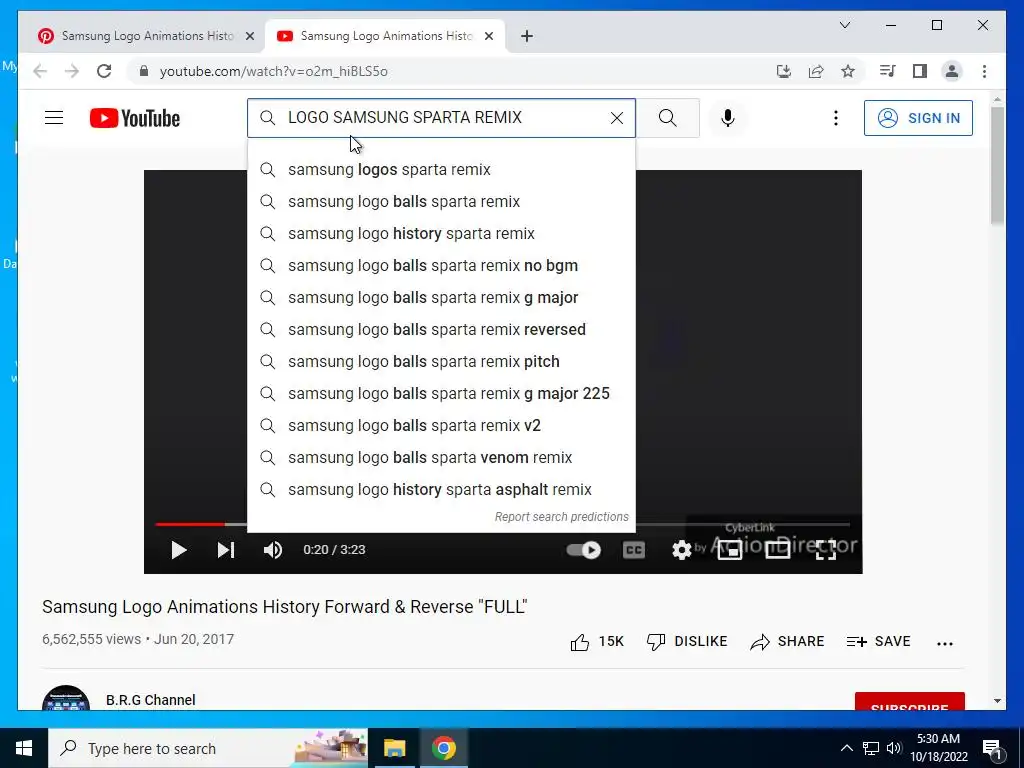The height and width of the screenshot is (768, 1024).
Task: Like the video with thumbs up
Action: pyautogui.click(x=597, y=642)
